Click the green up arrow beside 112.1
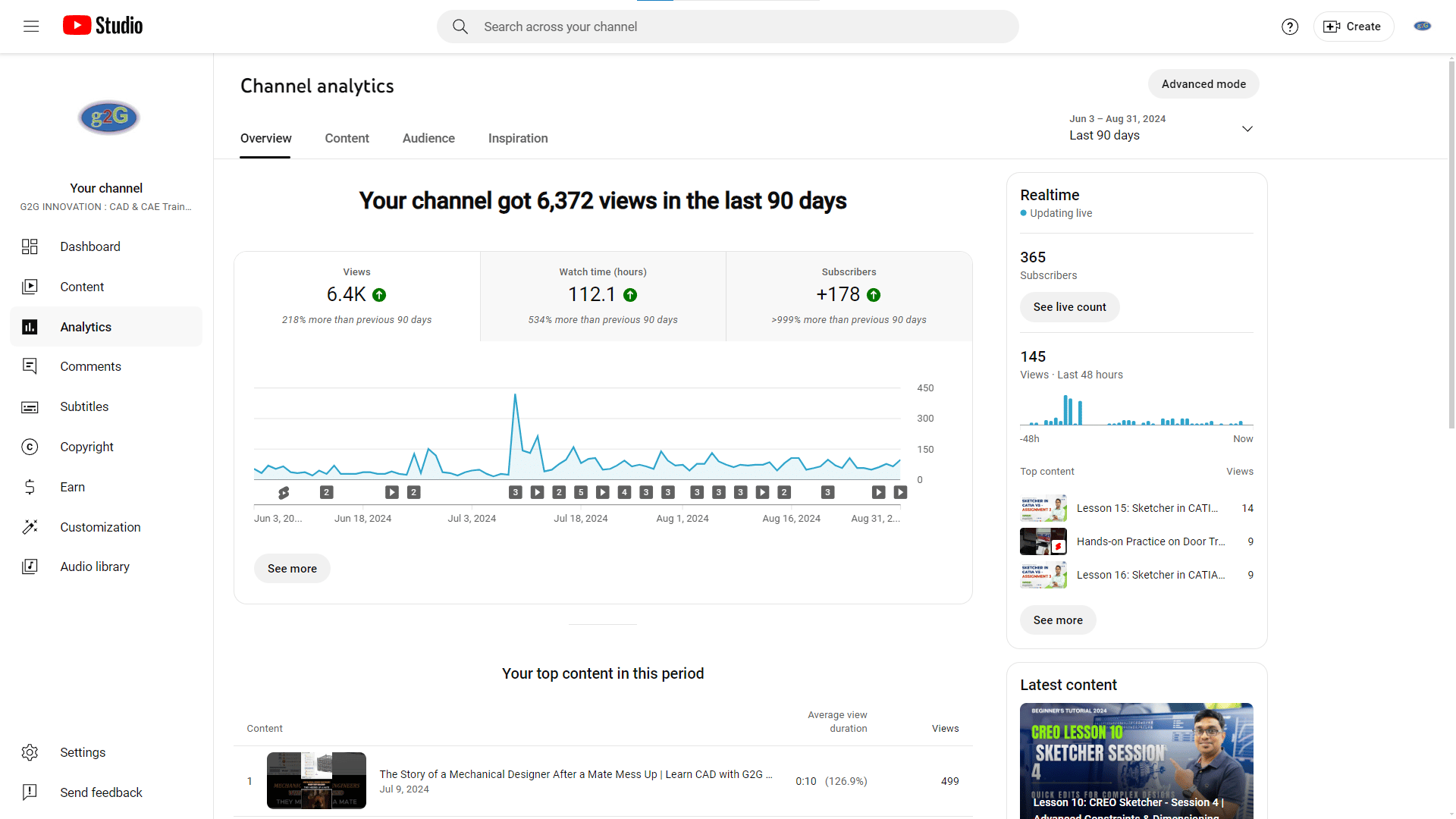This screenshot has width=1456, height=819. click(x=630, y=295)
